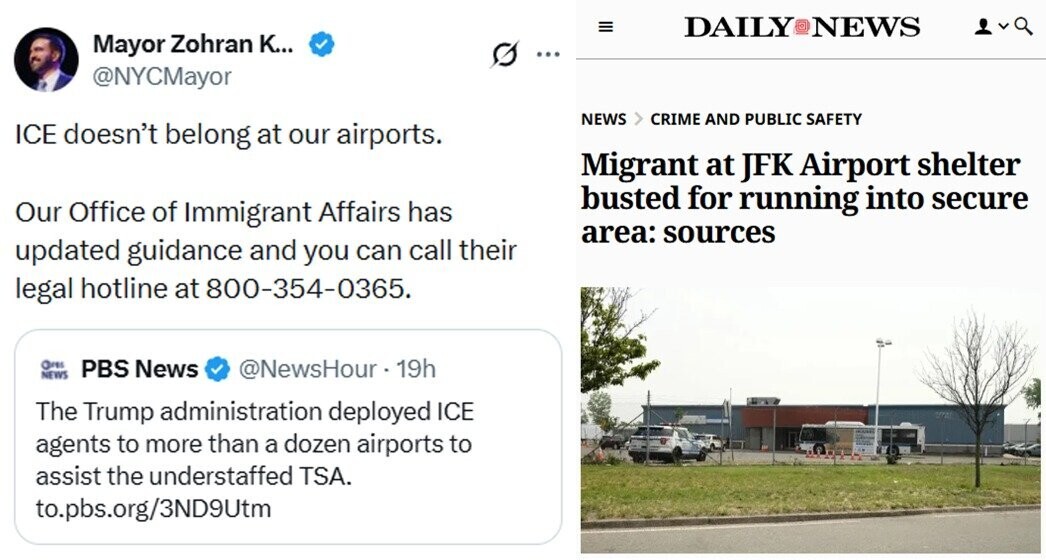Click the 19h timestamp on quoted tweet
Screen dimensions: 1046x560
pyautogui.click(x=416, y=369)
